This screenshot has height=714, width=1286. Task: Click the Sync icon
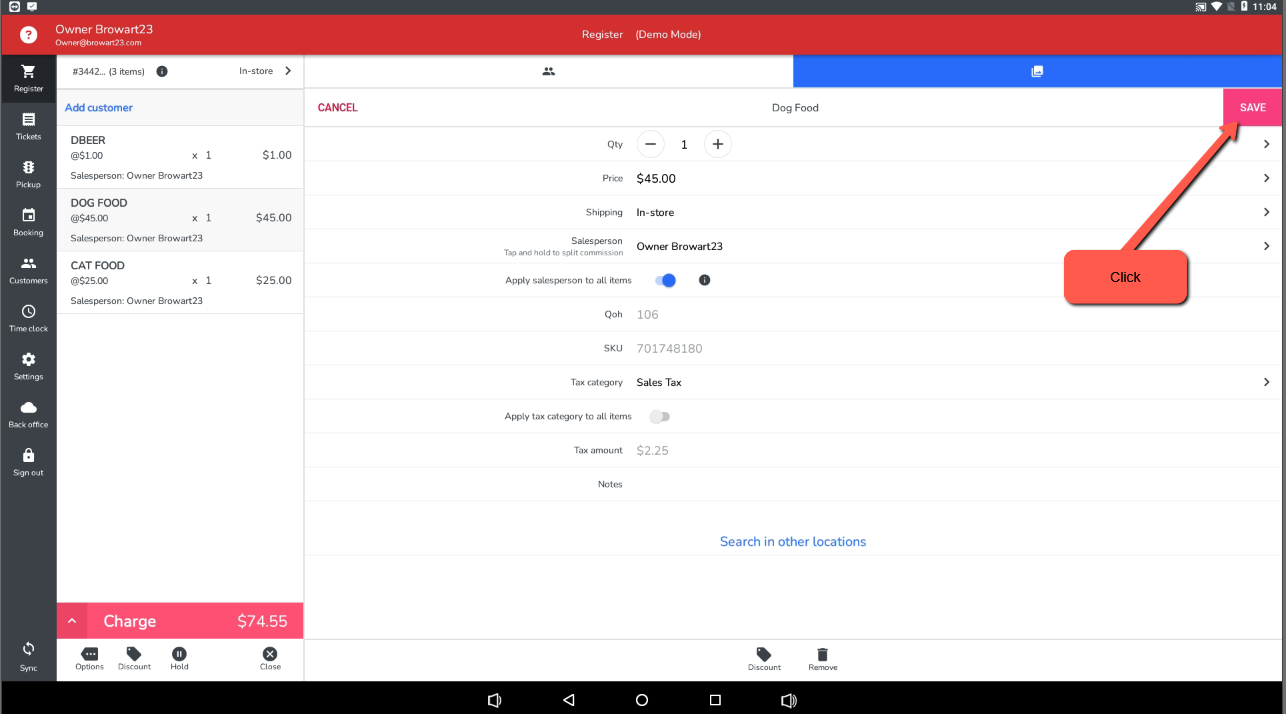coord(28,649)
